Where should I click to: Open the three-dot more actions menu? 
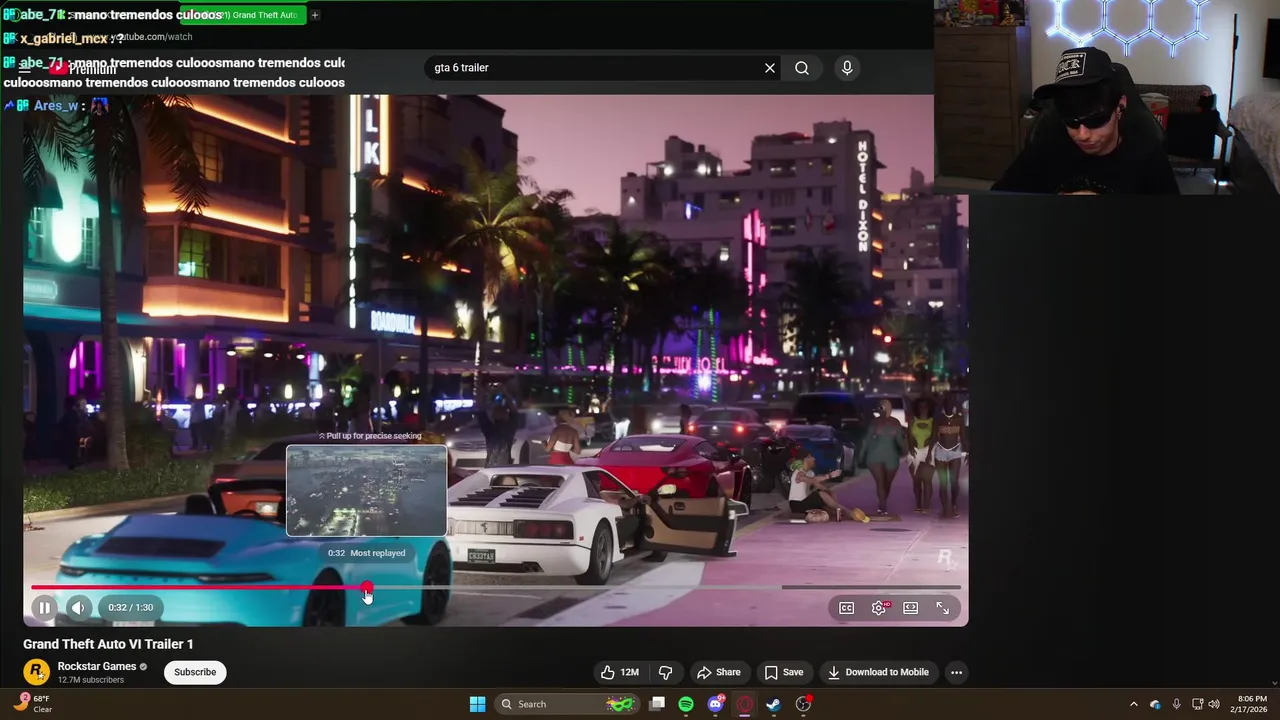click(x=956, y=672)
